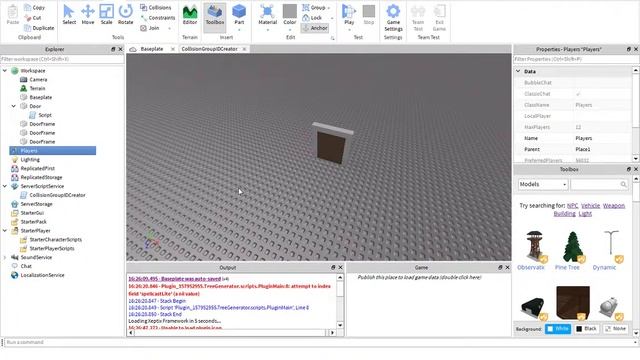
Task: Select the Script under Door
Action: coord(44,115)
